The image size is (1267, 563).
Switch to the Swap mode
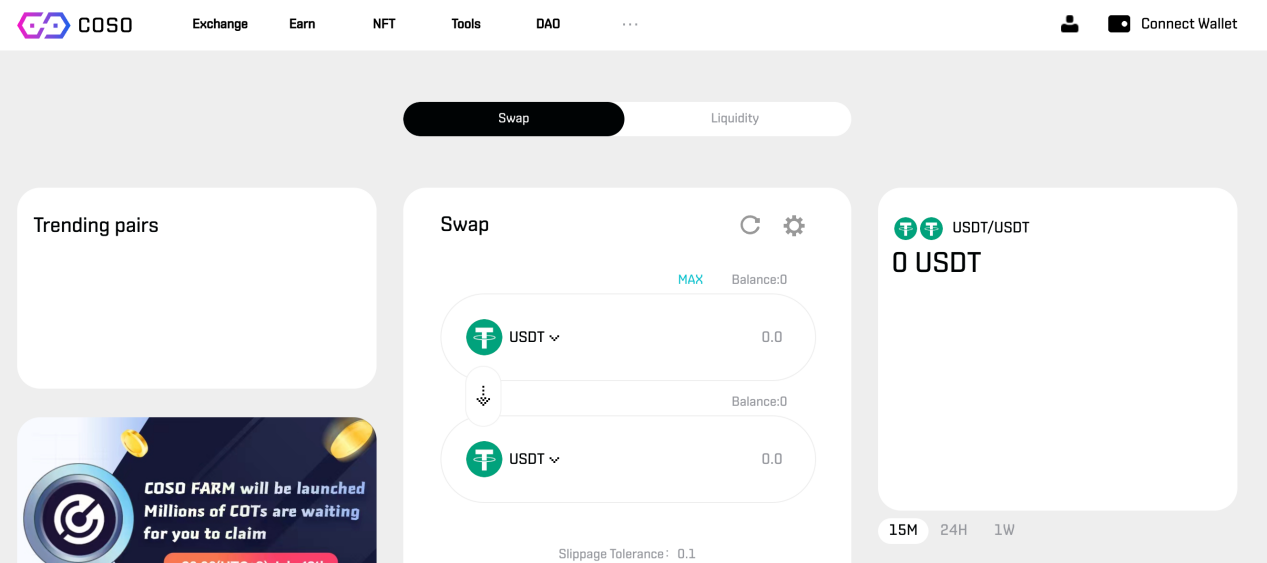click(514, 118)
